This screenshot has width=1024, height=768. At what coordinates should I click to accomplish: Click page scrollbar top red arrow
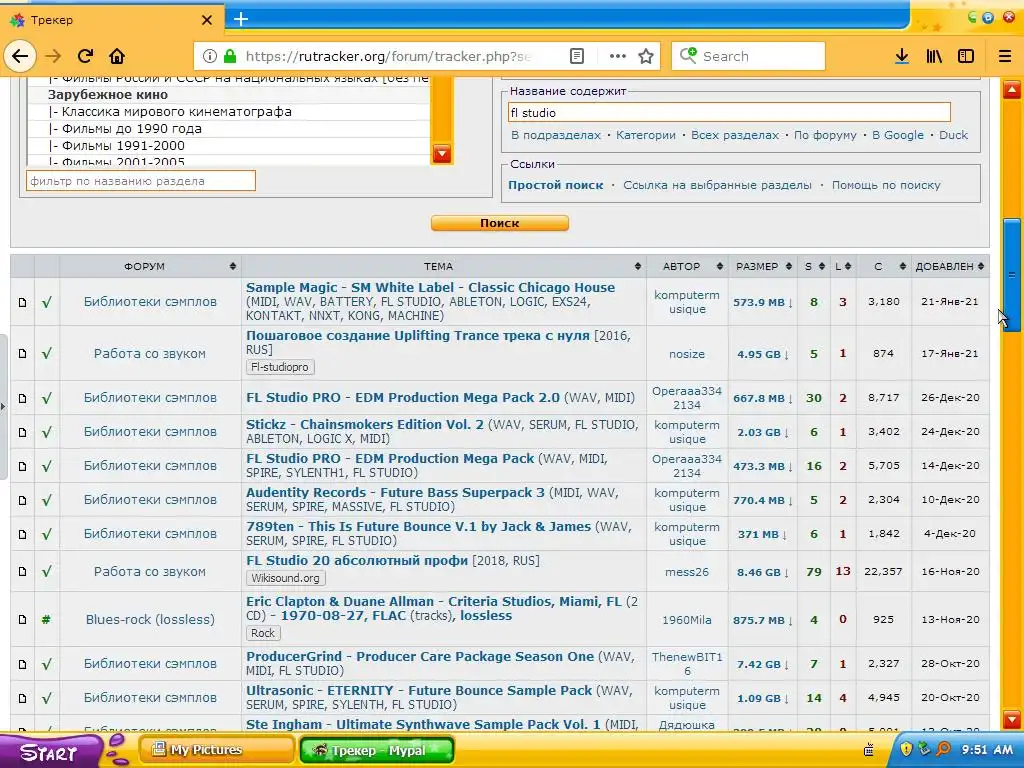[1012, 90]
